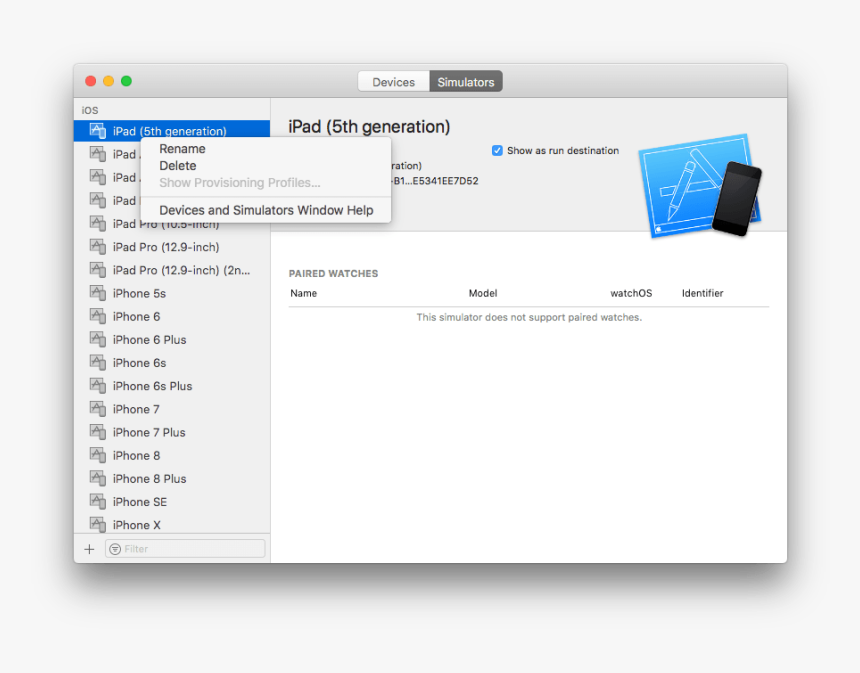This screenshot has width=860, height=673.
Task: Click the simulator icon next to iPhone SE
Action: tap(97, 501)
